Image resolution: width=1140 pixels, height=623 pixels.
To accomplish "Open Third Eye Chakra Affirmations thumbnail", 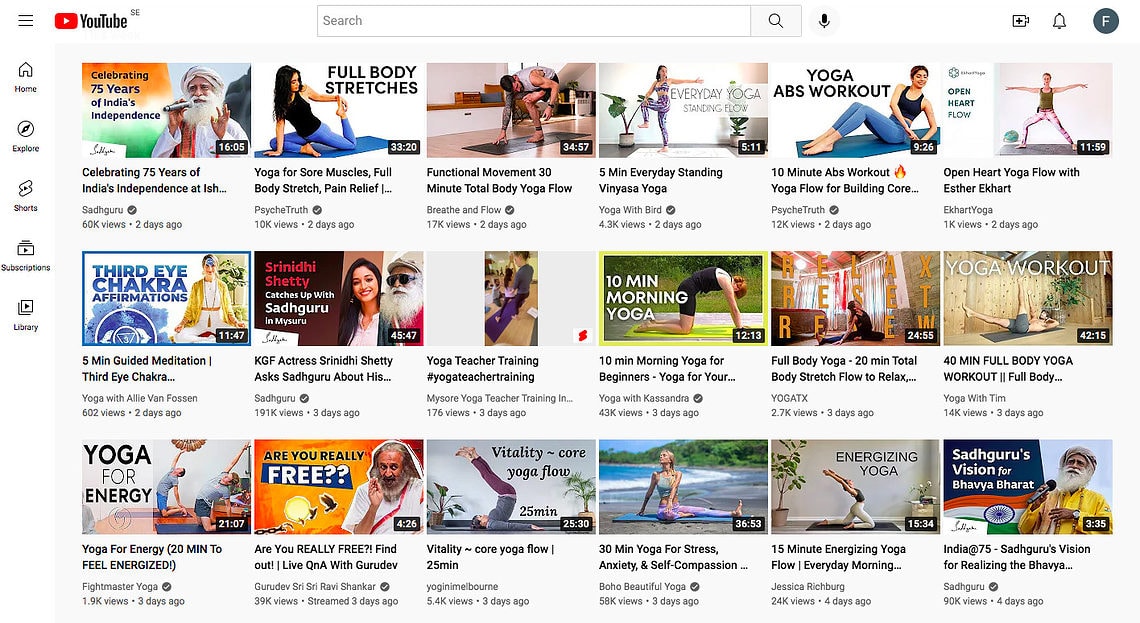I will [x=166, y=298].
